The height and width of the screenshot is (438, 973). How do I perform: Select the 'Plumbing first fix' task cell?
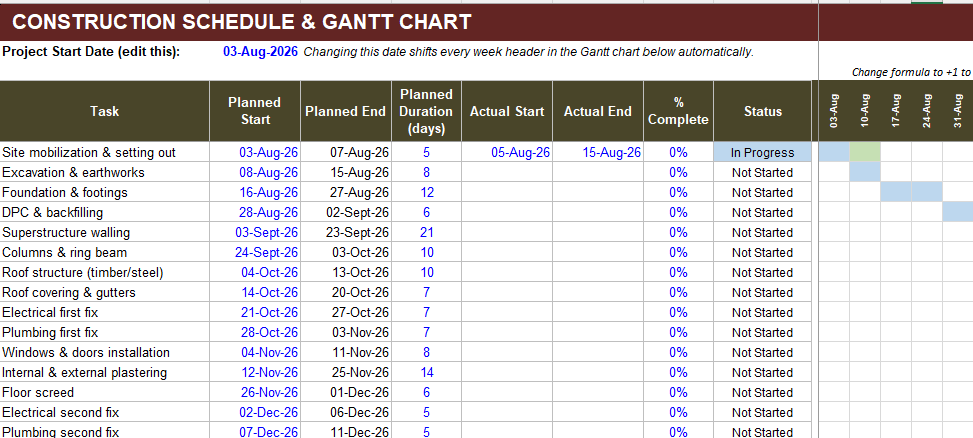coord(105,333)
